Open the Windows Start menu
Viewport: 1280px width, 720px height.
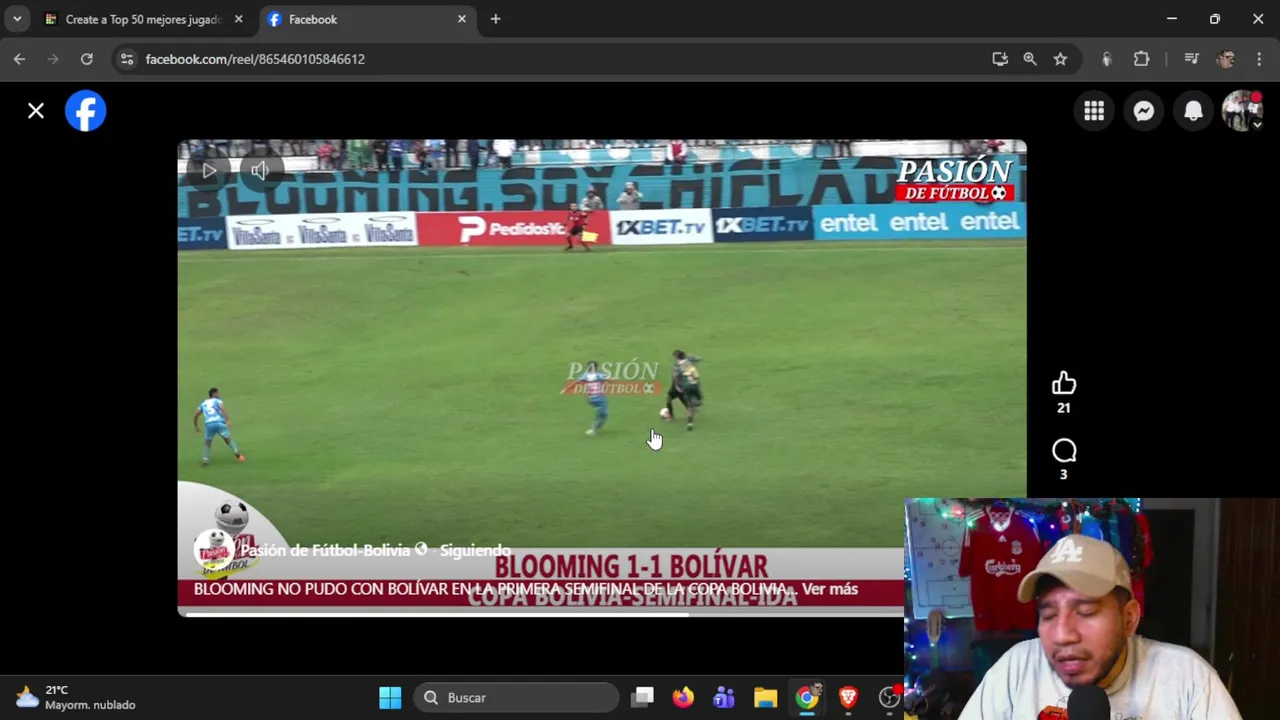(x=390, y=698)
